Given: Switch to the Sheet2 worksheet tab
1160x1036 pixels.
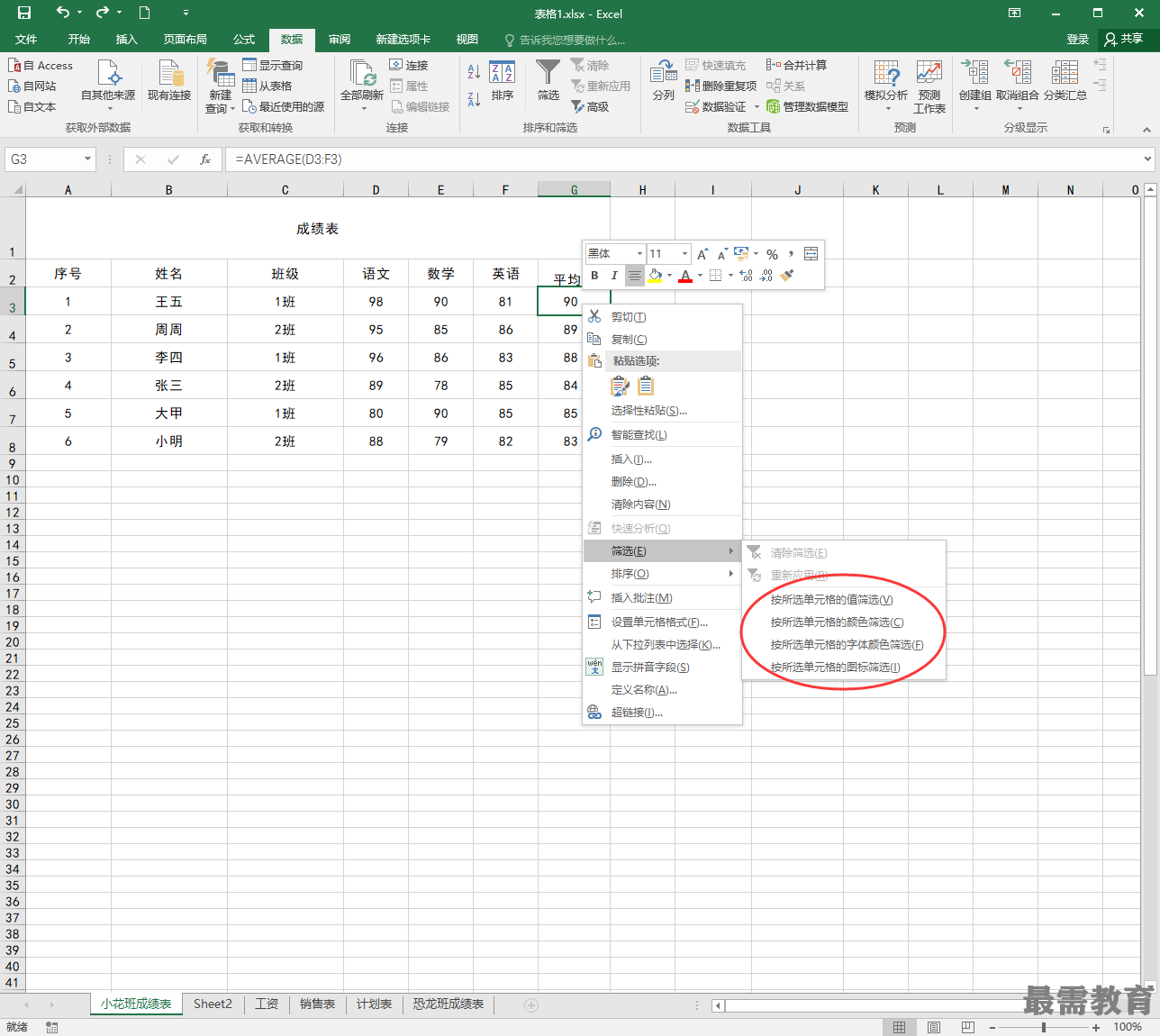Looking at the screenshot, I should tap(213, 1004).
